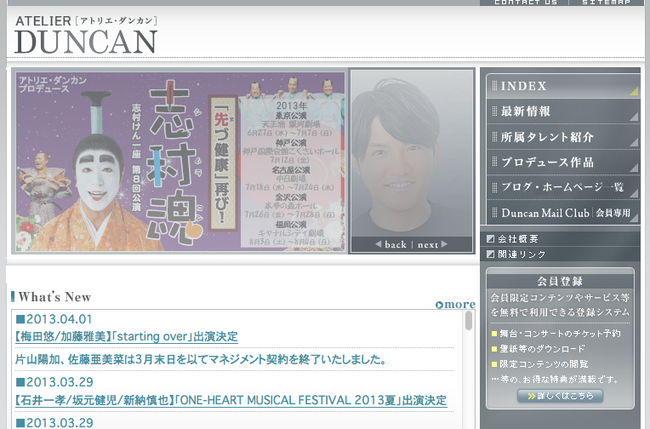
Task: Click the icon beside 会社概要
Action: point(490,239)
